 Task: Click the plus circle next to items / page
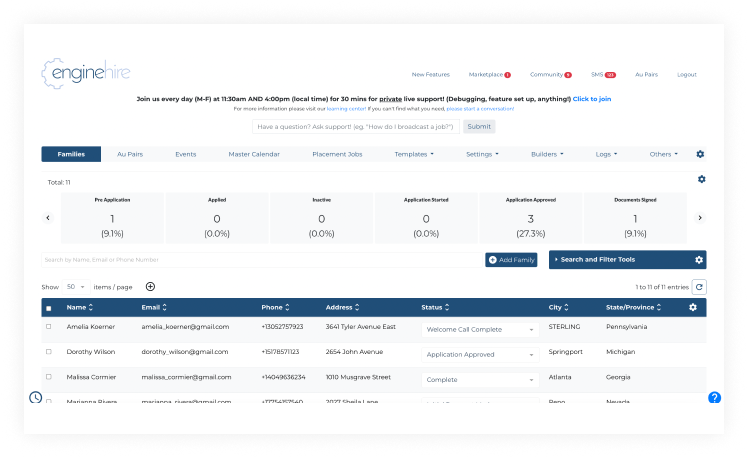150,287
